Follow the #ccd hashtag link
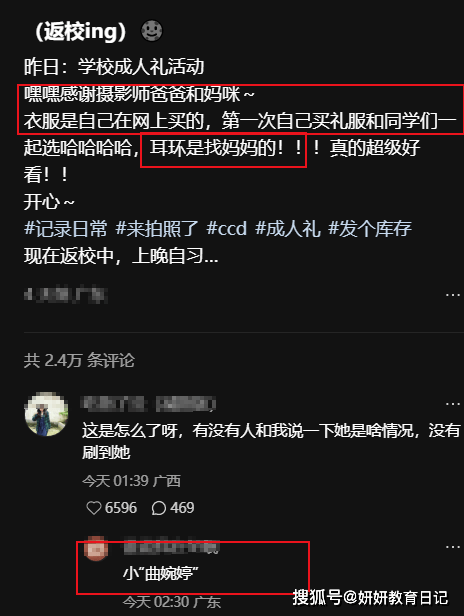 tap(227, 229)
